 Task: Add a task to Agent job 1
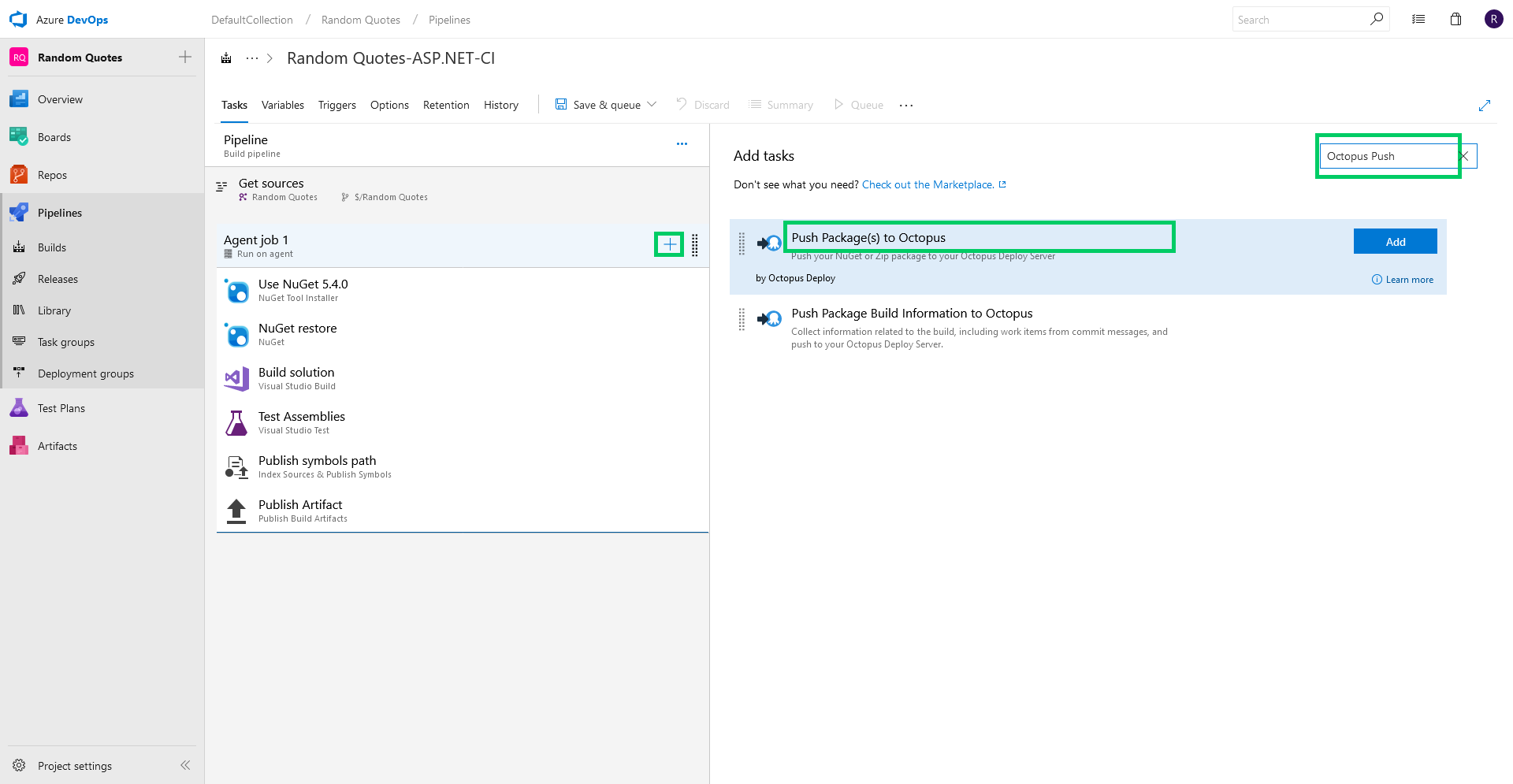(x=669, y=244)
